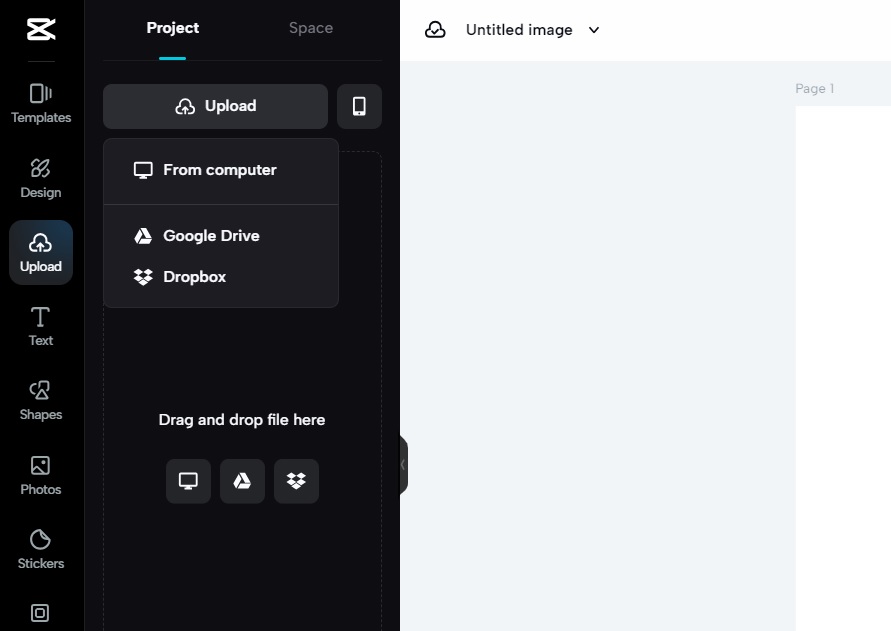
Task: Open the Upload panel
Action: tap(40, 252)
